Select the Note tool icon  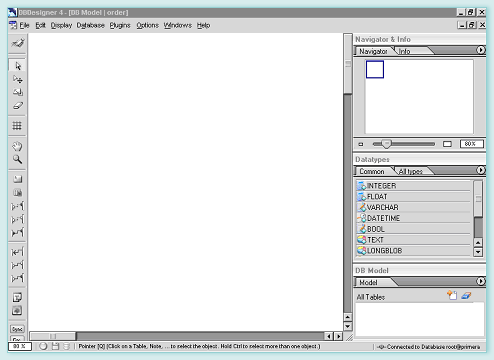tap(17, 297)
